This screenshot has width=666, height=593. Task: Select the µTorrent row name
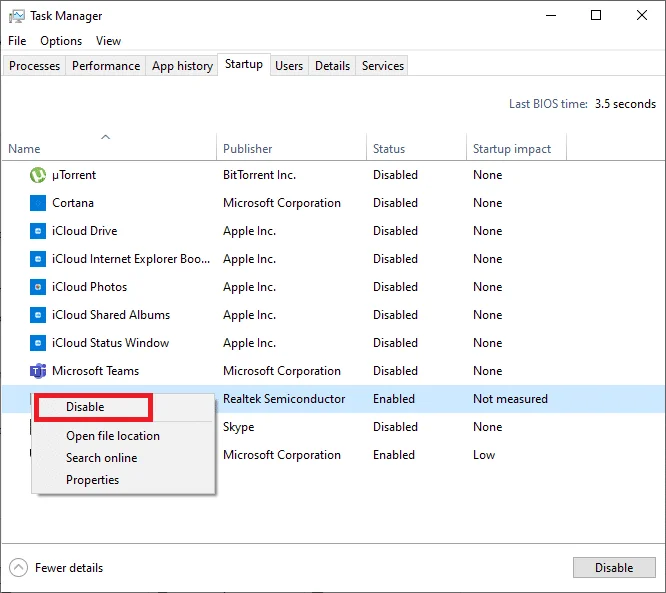click(74, 175)
